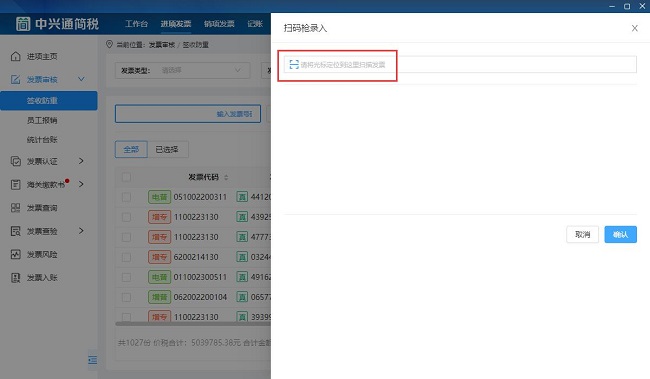Click the 发票入账 ledger icon in sidebar

coord(15,277)
